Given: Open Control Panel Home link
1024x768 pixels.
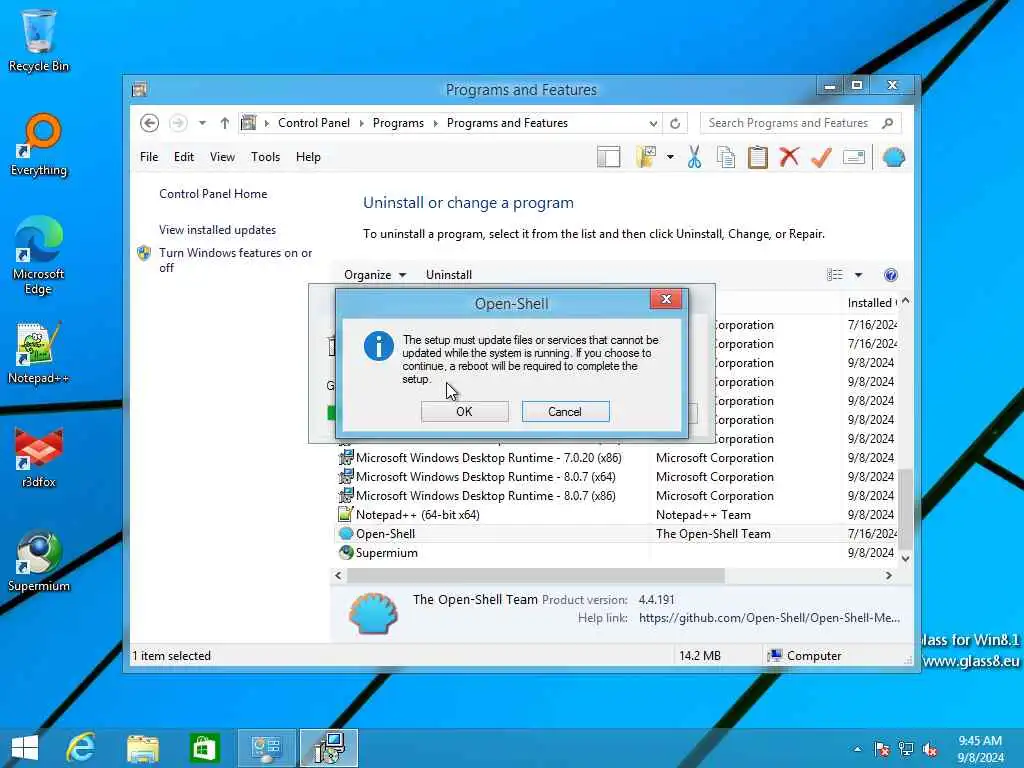Looking at the screenshot, I should tap(213, 194).
